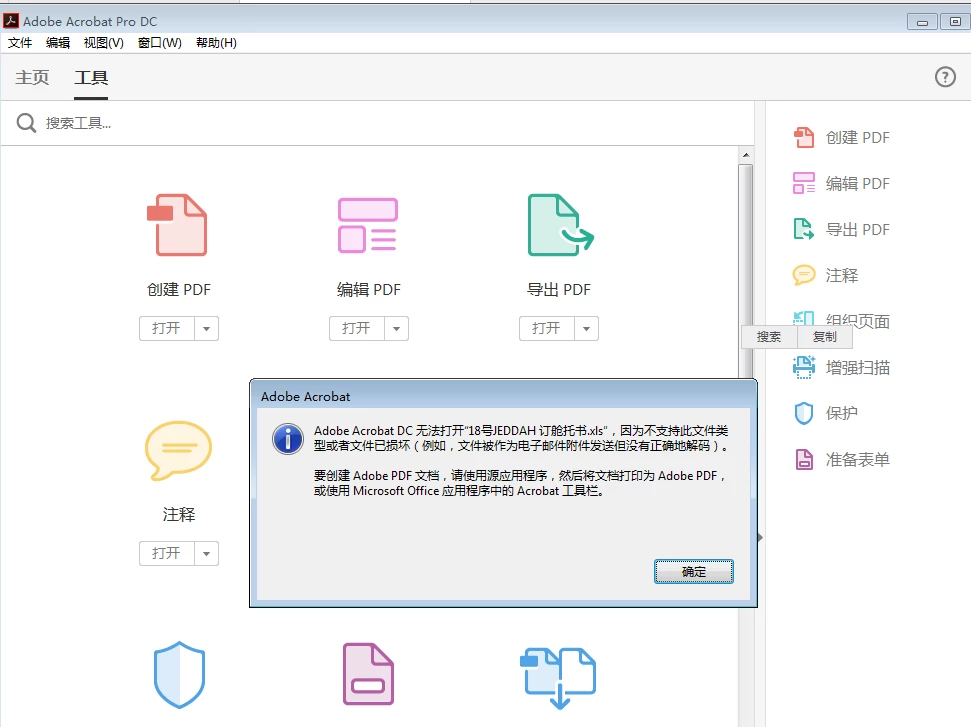Click the vertical scrollbar thumb in tools list

point(746,271)
